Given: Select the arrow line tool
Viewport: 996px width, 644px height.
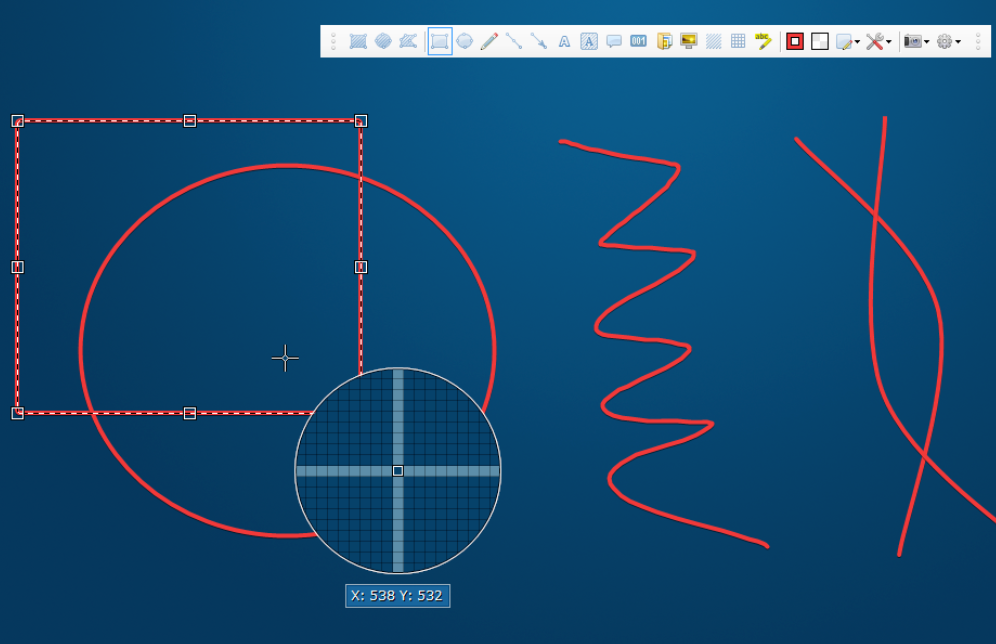Looking at the screenshot, I should pos(539,42).
